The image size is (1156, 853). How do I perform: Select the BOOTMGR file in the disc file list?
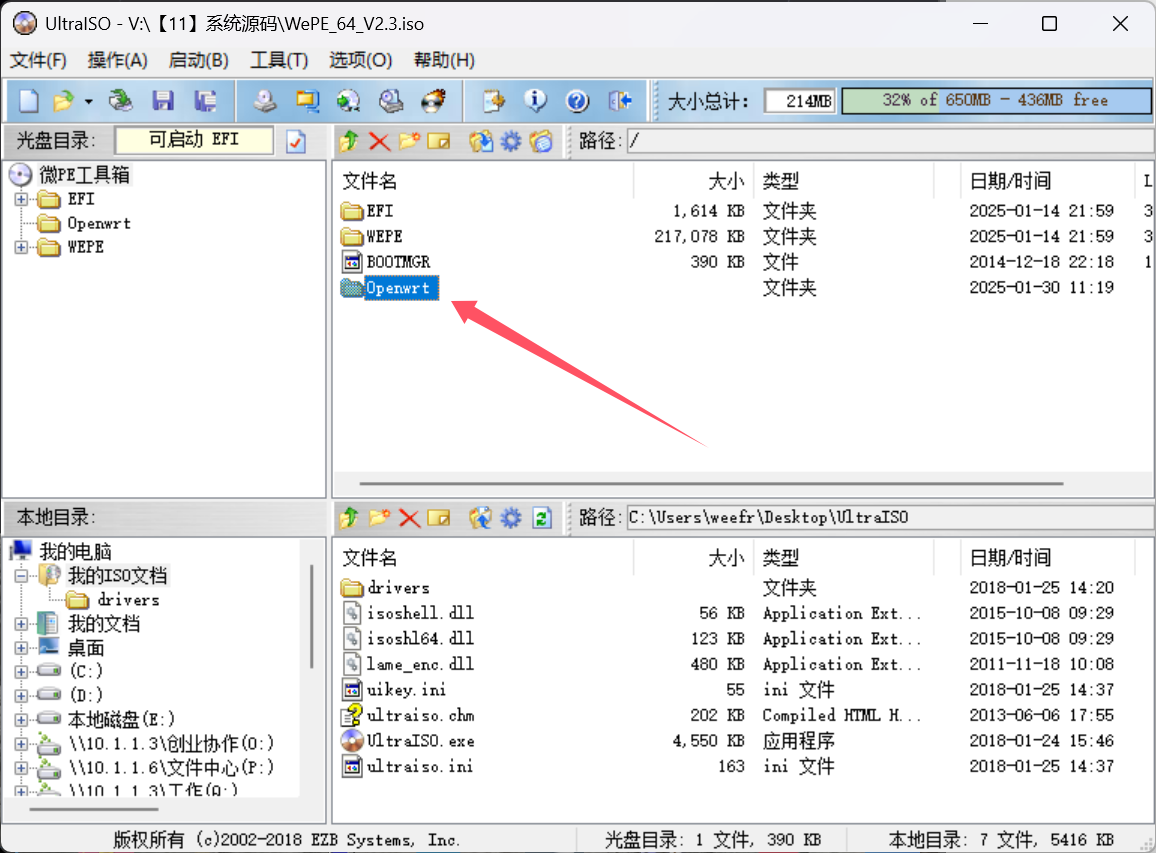coord(398,262)
